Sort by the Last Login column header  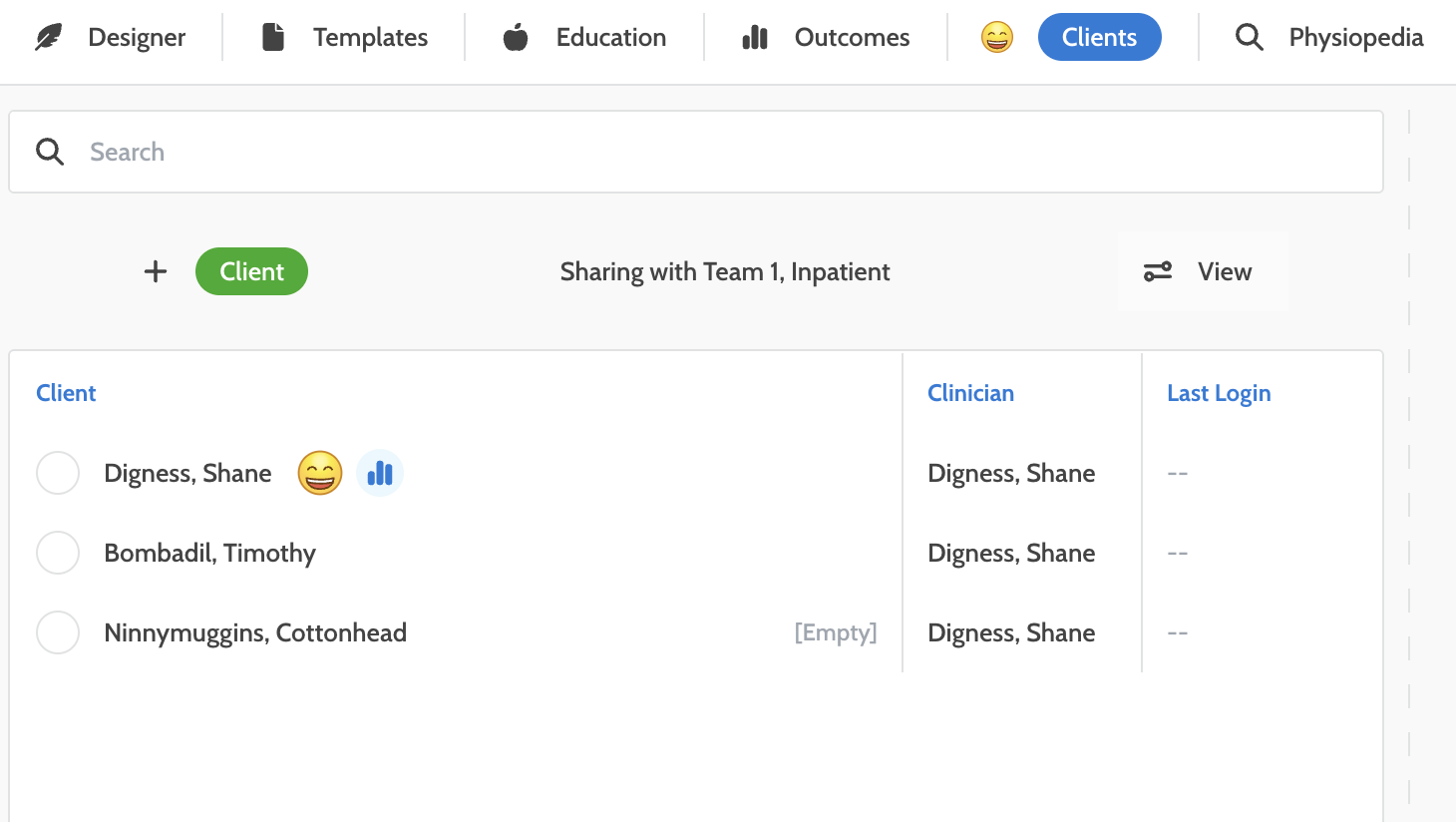[x=1219, y=393]
